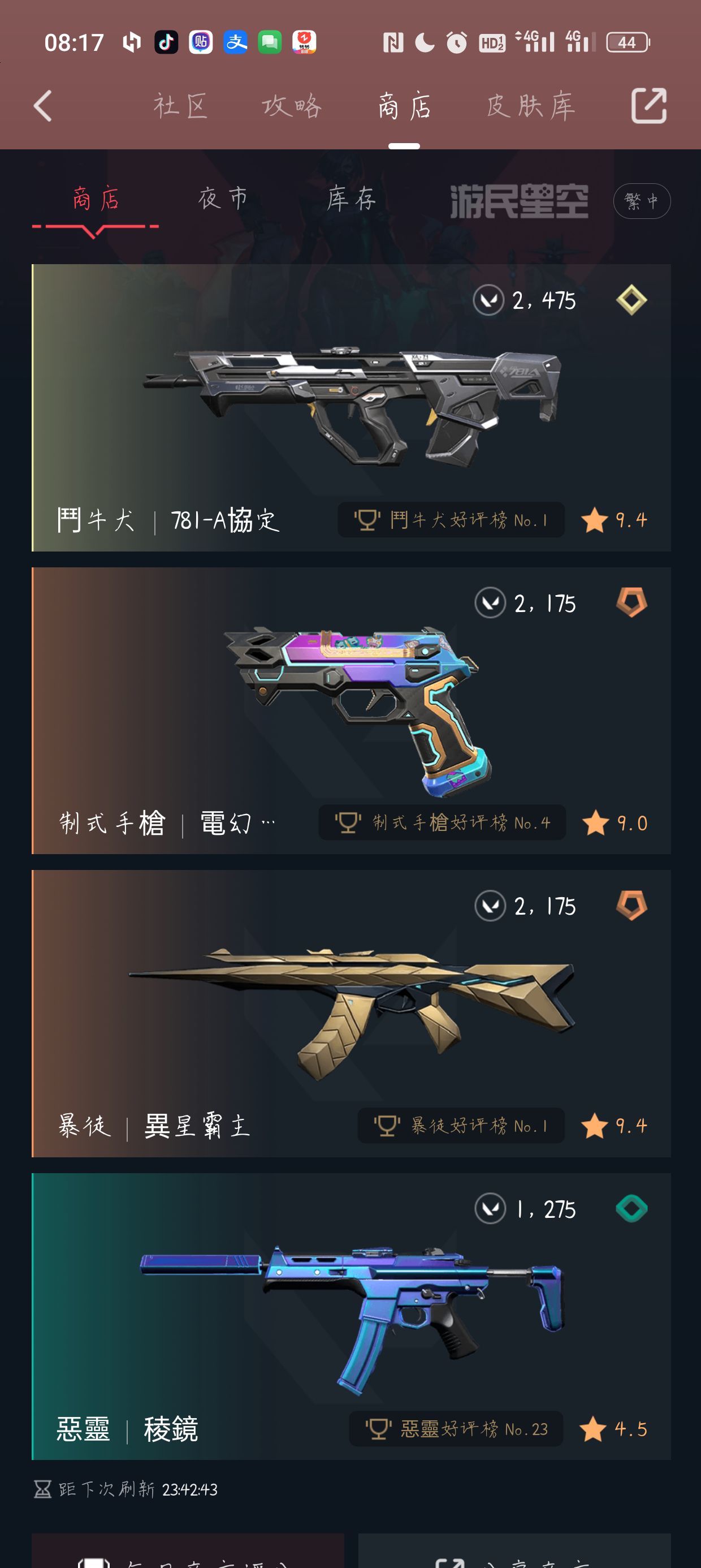Tap the gold diamond tier icon
This screenshot has width=701, height=1568.
631,300
